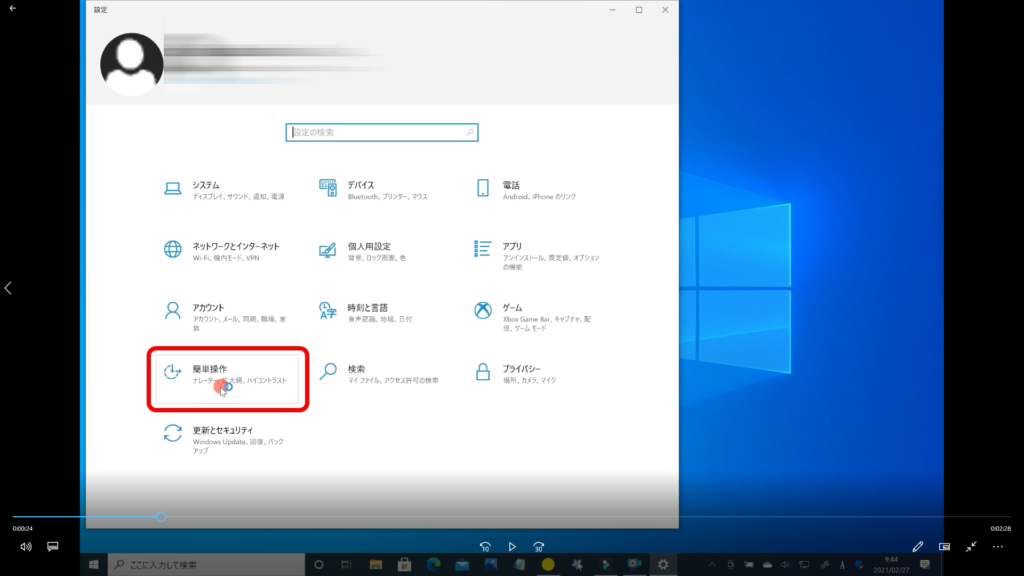Image resolution: width=1024 pixels, height=576 pixels.
Task: Go back using top-left arrow
Action: point(12,8)
